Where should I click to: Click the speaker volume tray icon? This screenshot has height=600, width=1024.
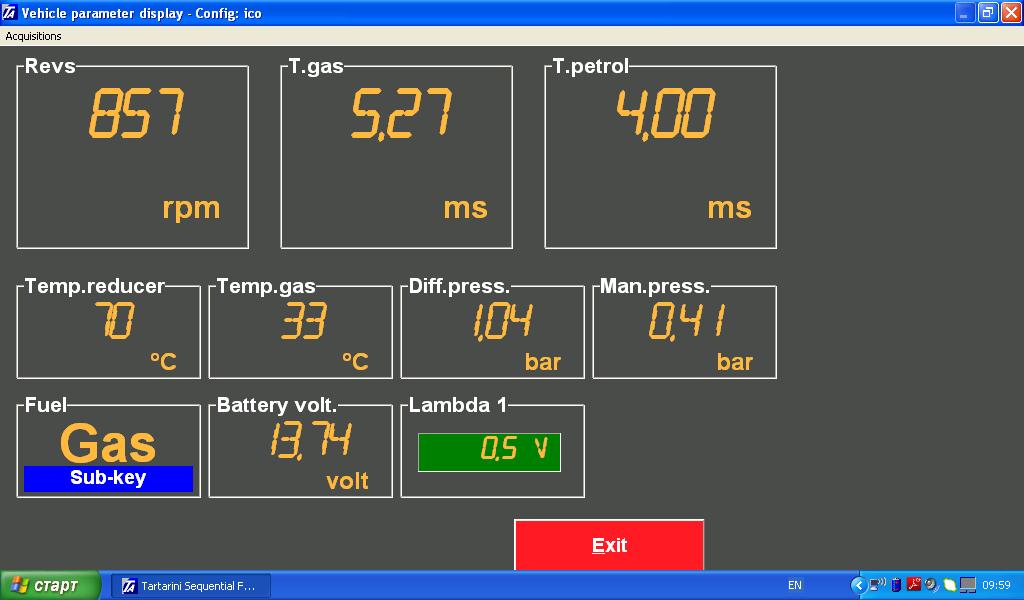click(x=931, y=585)
